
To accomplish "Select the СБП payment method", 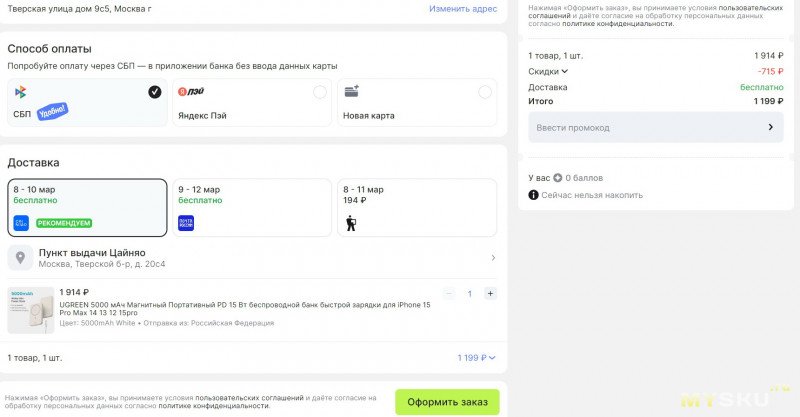I will coord(87,103).
